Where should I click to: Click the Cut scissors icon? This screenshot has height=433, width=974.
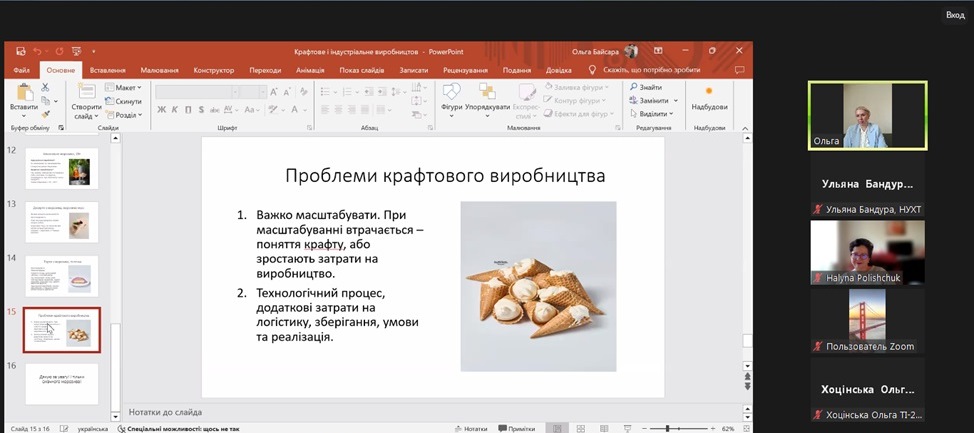45,88
